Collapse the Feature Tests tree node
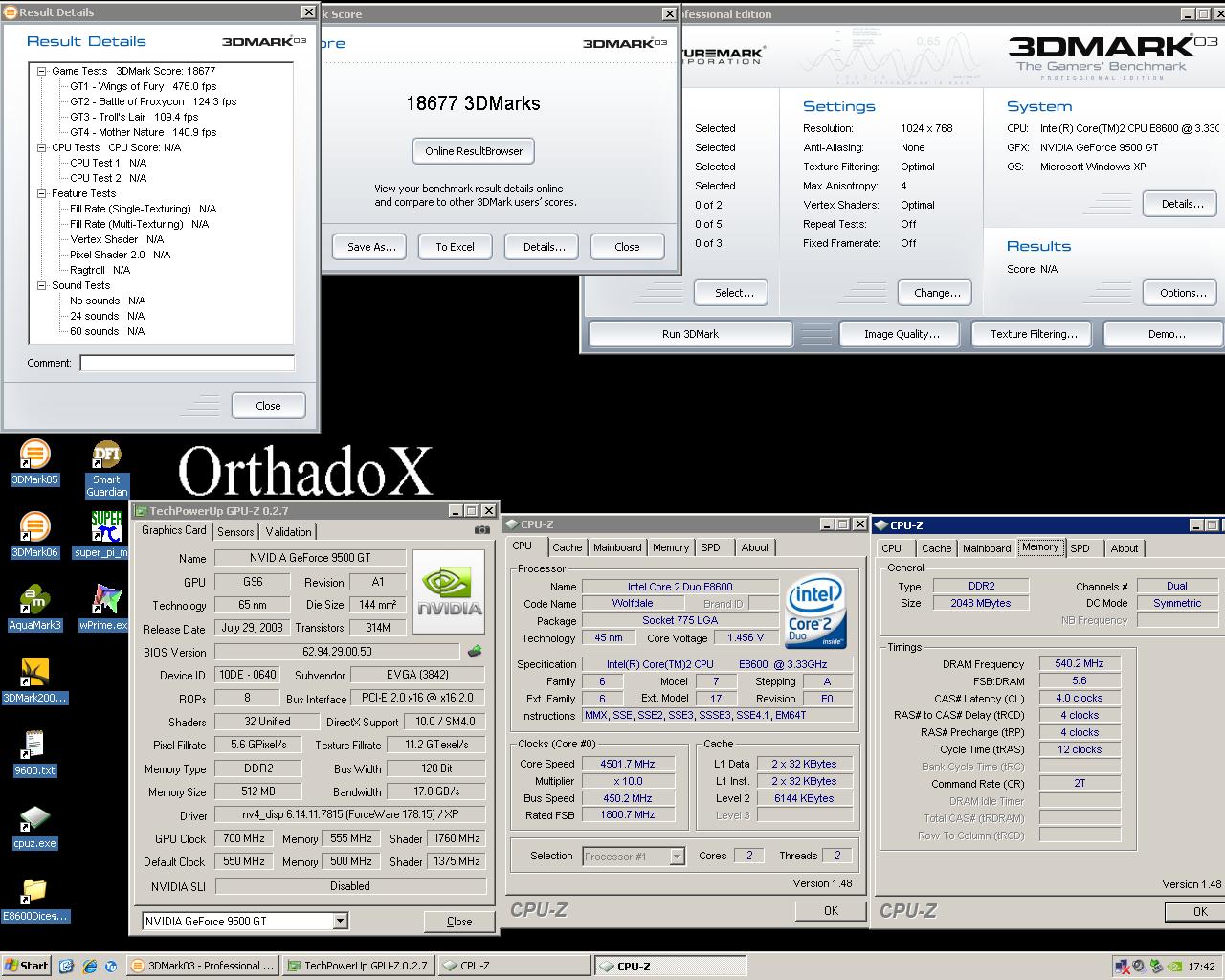The height and width of the screenshot is (980, 1225). [x=42, y=193]
